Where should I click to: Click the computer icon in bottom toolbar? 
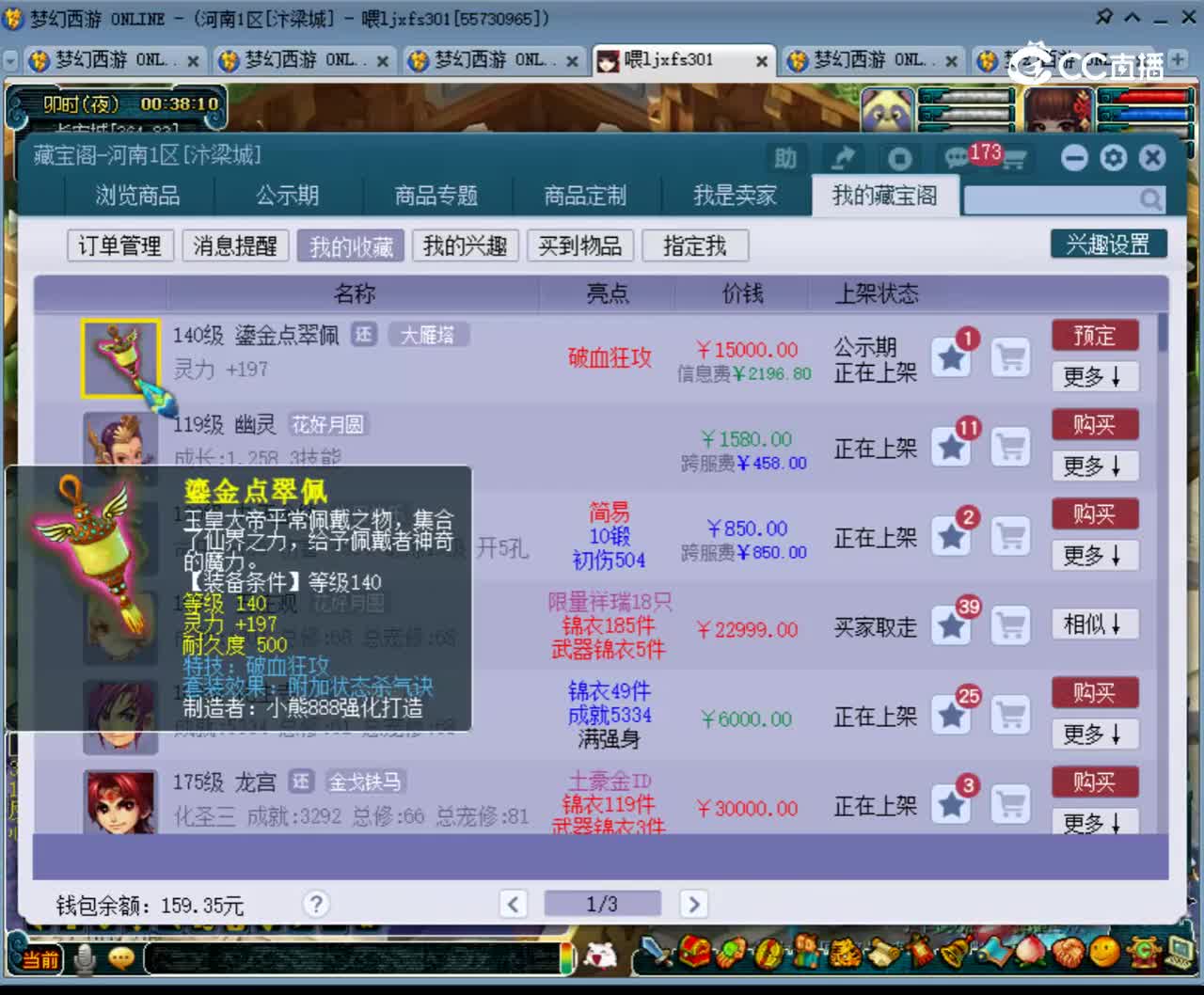(x=1178, y=953)
